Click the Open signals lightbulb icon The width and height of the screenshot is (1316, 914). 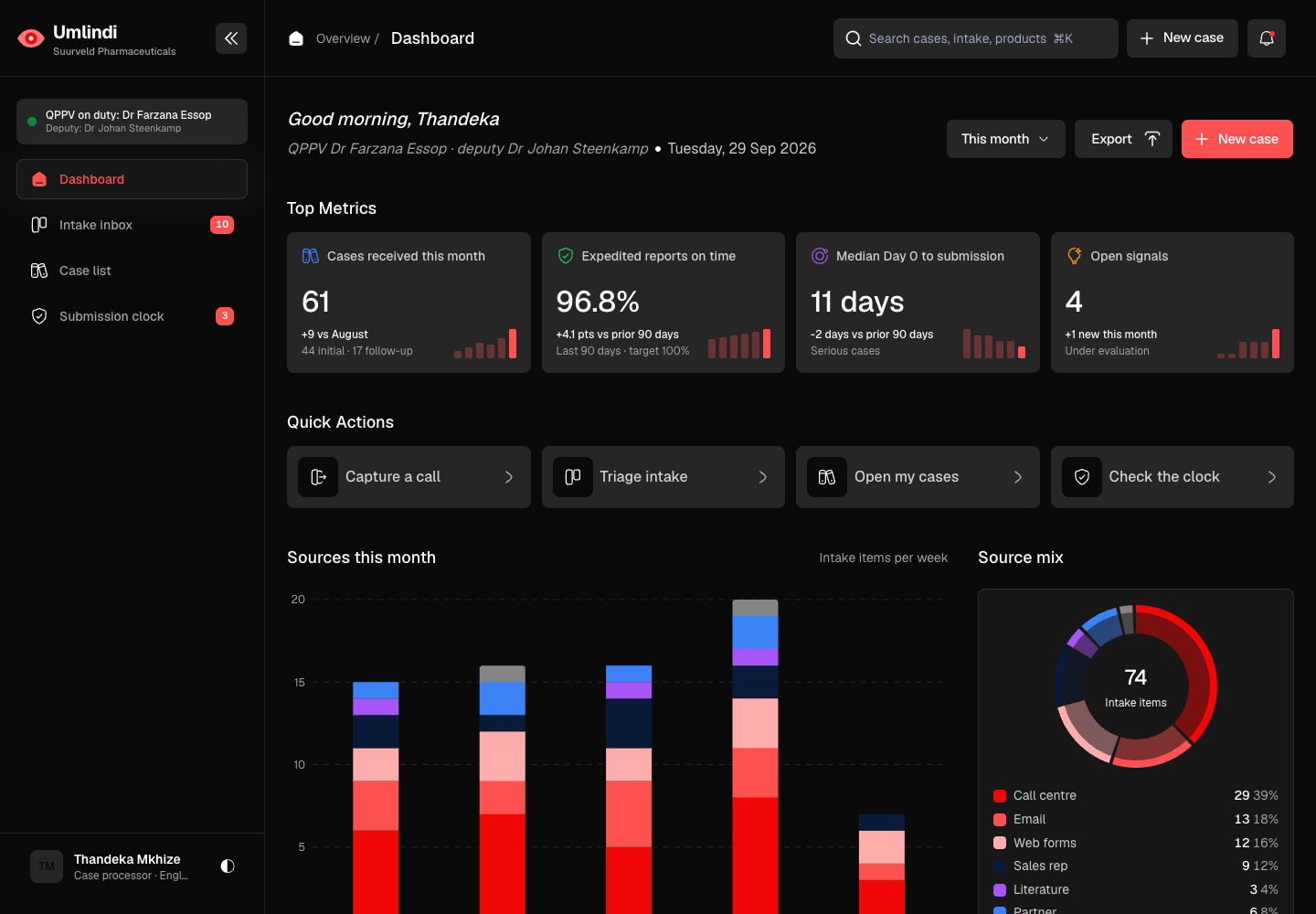1075,256
